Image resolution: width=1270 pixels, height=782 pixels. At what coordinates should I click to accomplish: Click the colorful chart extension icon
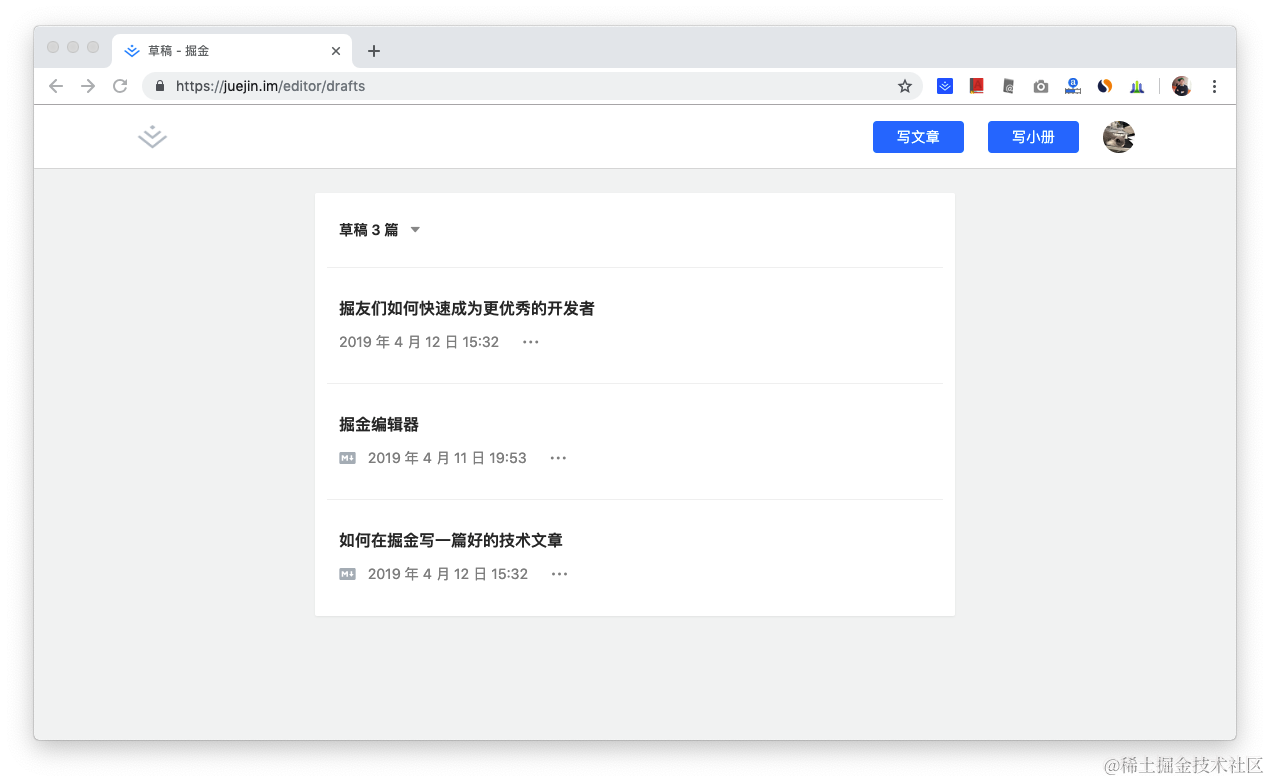click(x=1136, y=86)
